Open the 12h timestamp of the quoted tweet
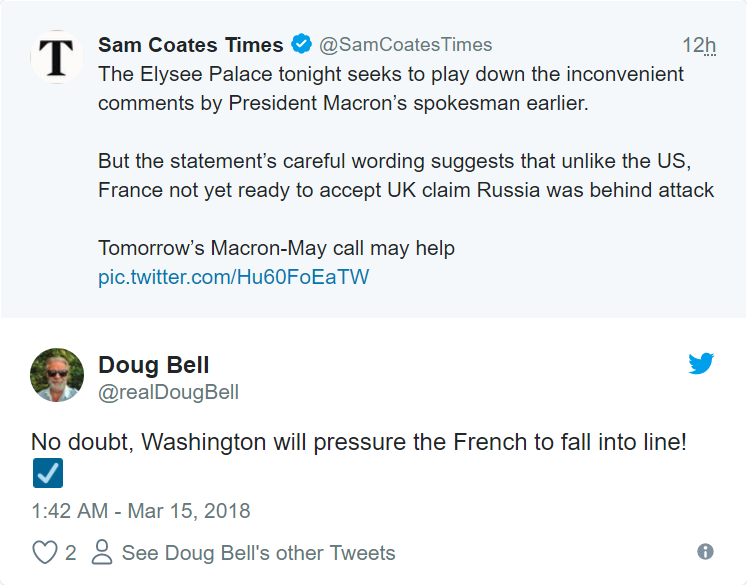The image size is (747, 585). coord(699,45)
